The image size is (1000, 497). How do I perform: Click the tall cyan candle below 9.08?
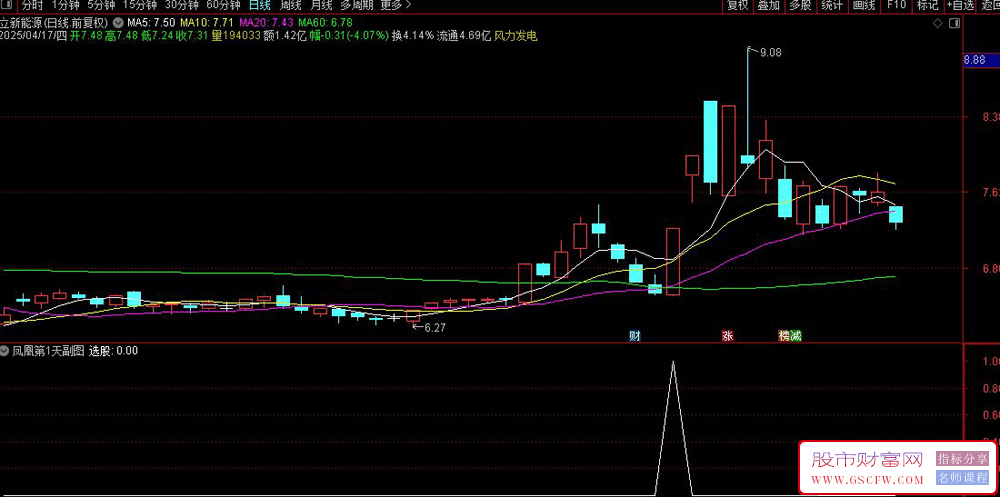[x=710, y=142]
